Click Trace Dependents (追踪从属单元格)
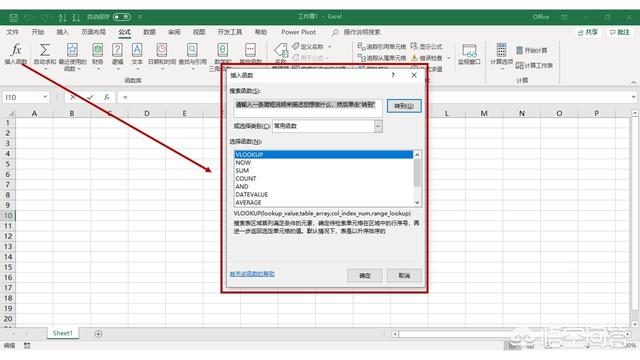This screenshot has width=640, height=360. click(382, 58)
